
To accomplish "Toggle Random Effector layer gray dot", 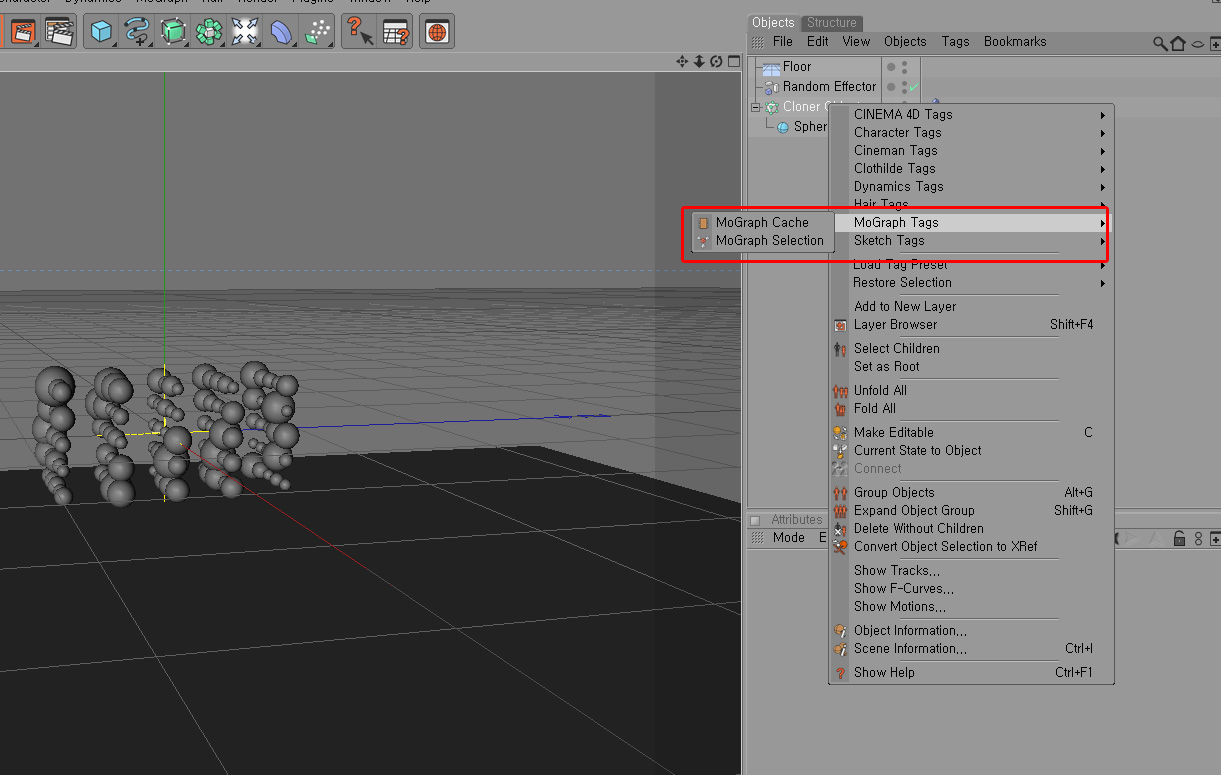I will [891, 87].
